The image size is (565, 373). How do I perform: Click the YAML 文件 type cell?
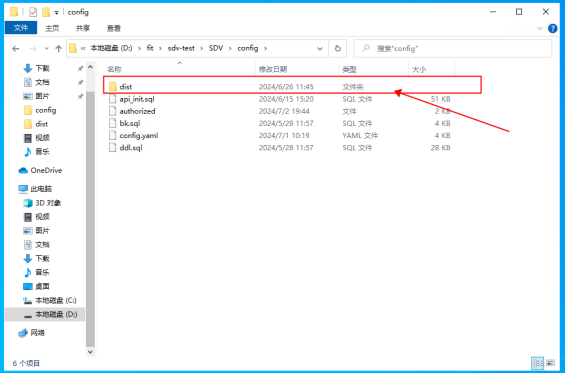coord(360,136)
